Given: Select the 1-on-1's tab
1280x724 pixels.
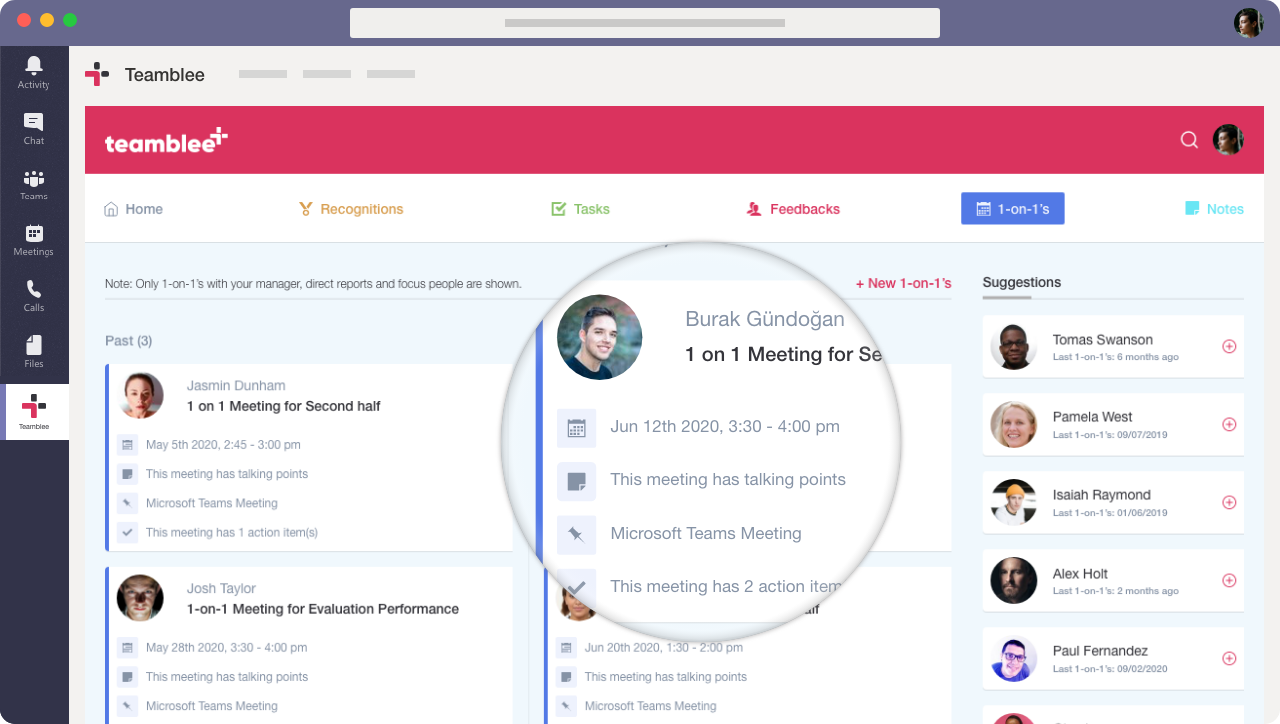Looking at the screenshot, I should coord(1012,208).
